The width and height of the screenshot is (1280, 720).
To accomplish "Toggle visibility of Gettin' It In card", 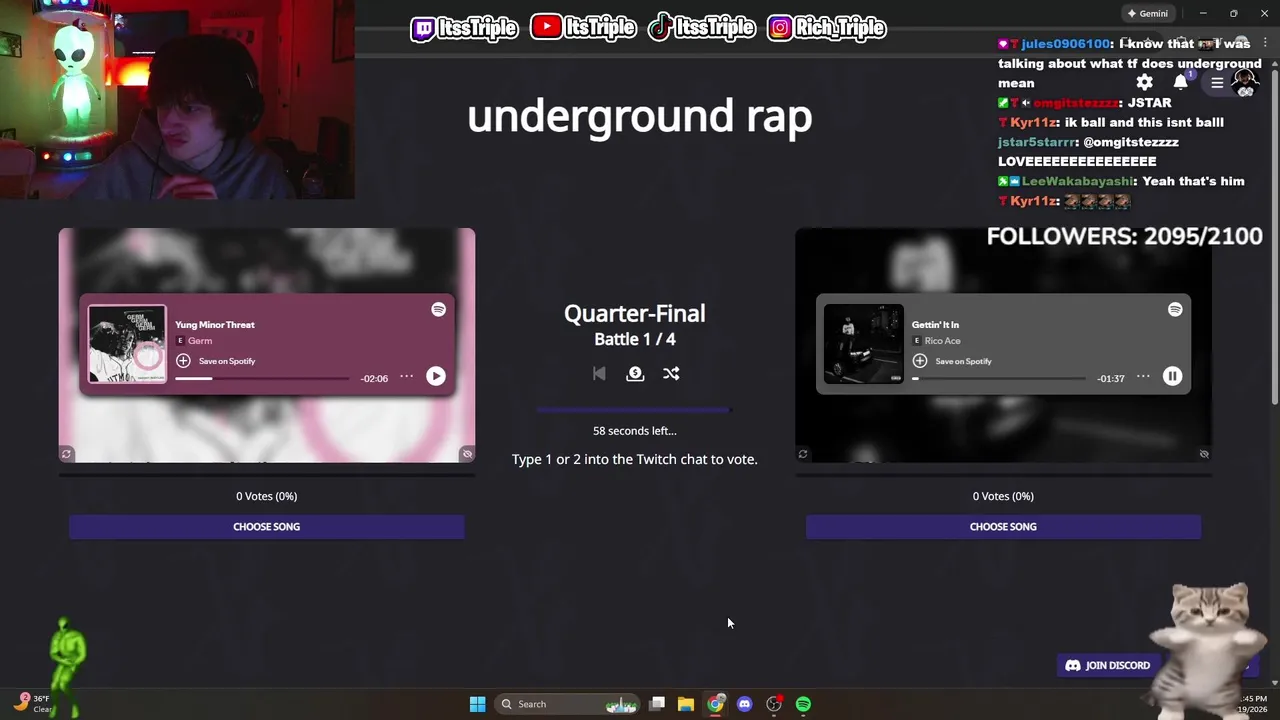I will click(x=1204, y=454).
